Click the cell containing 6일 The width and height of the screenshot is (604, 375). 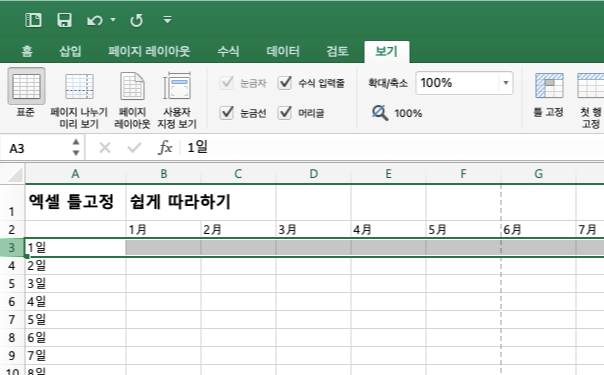(x=76, y=338)
